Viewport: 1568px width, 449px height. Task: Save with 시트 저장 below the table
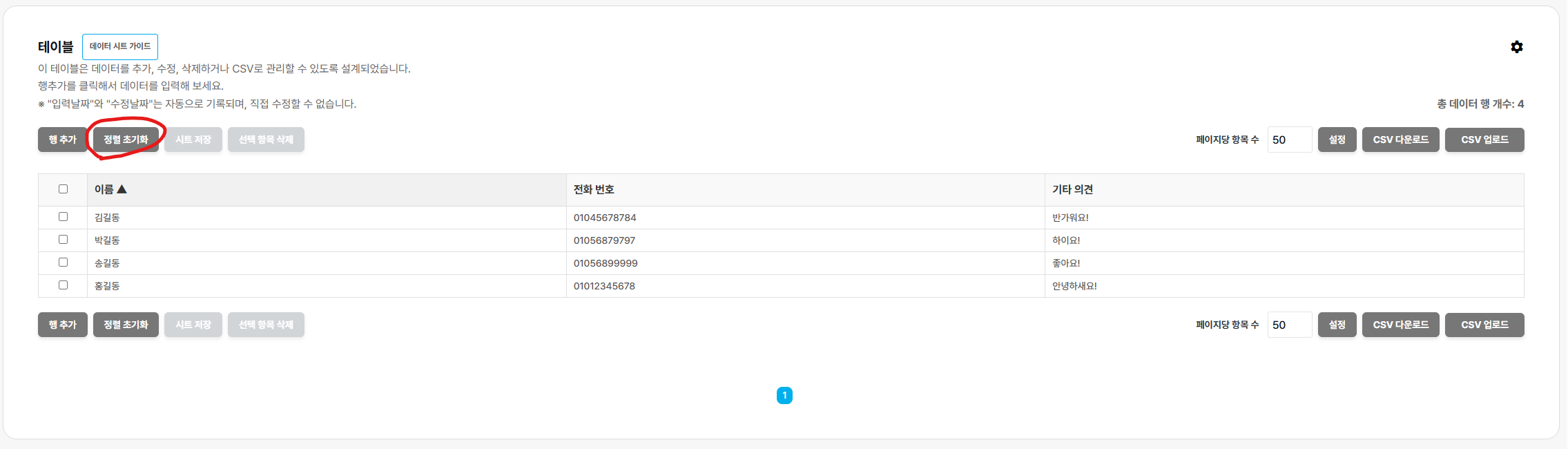(193, 325)
